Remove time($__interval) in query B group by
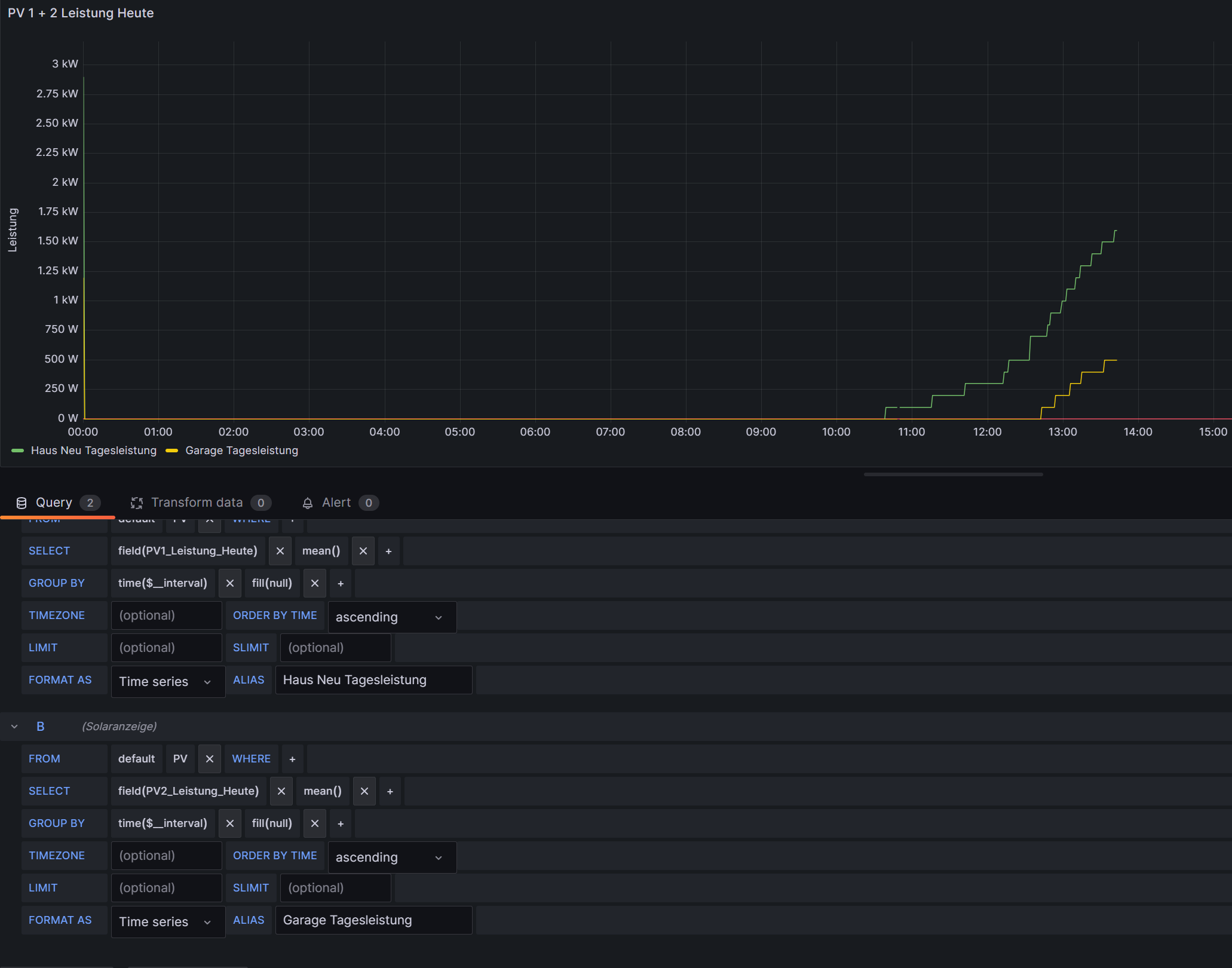Image resolution: width=1232 pixels, height=968 pixels. pos(229,823)
